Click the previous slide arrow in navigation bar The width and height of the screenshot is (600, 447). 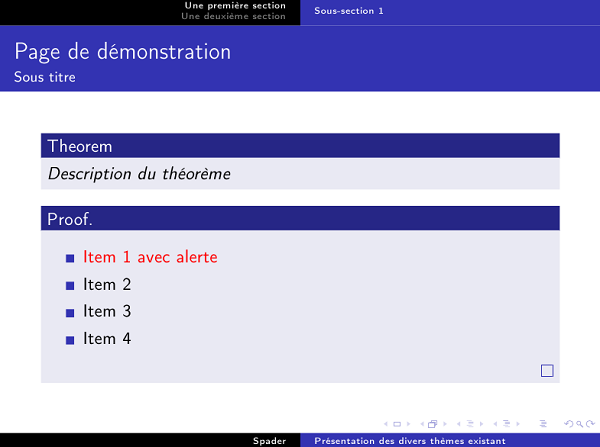coord(385,424)
